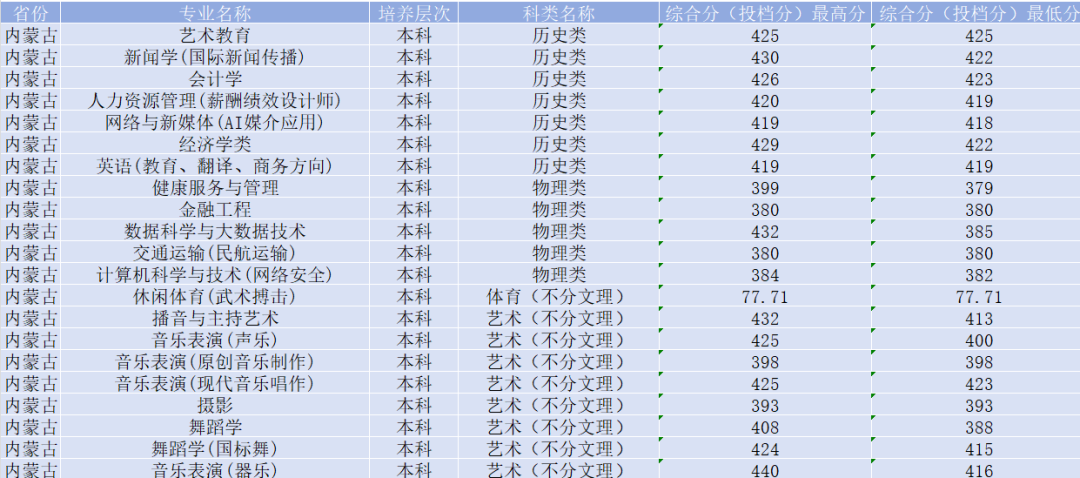Click lowest score 415 for 舞蹈学(国标舞)
This screenshot has height=478, width=1080.
pos(976,449)
